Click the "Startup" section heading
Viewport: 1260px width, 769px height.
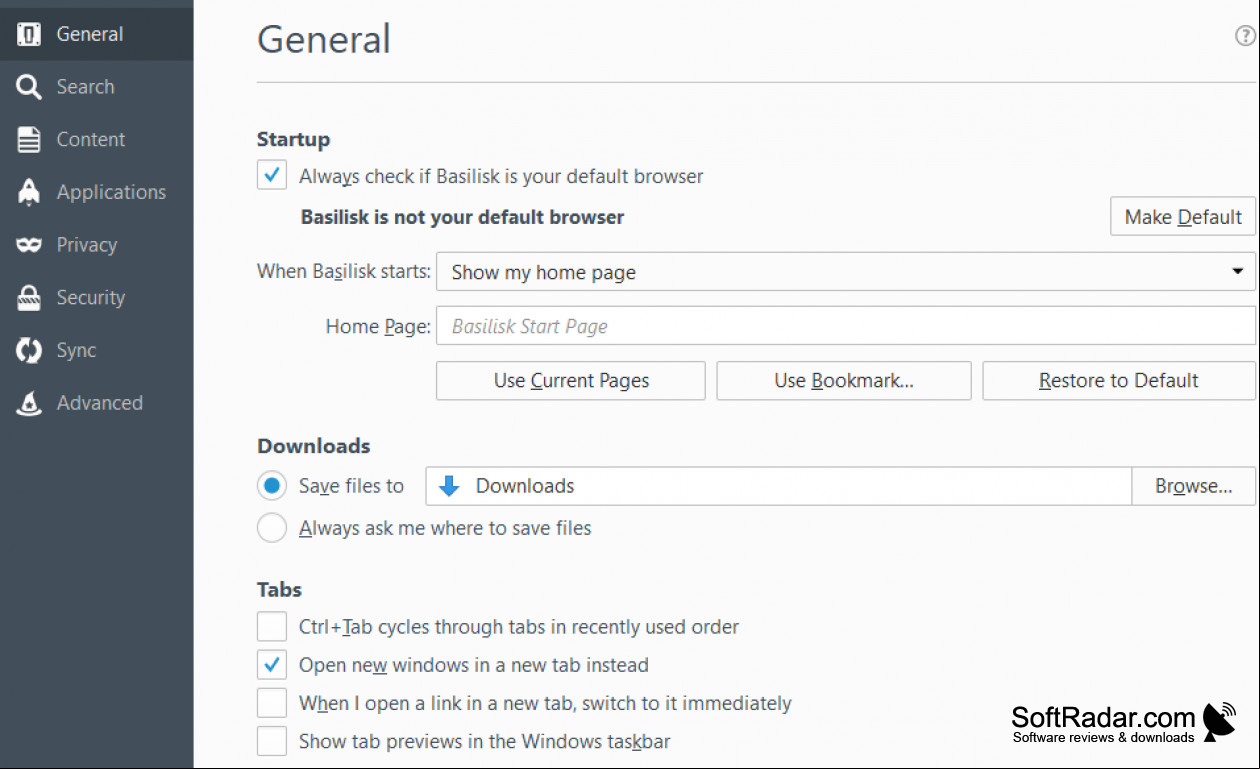coord(293,140)
